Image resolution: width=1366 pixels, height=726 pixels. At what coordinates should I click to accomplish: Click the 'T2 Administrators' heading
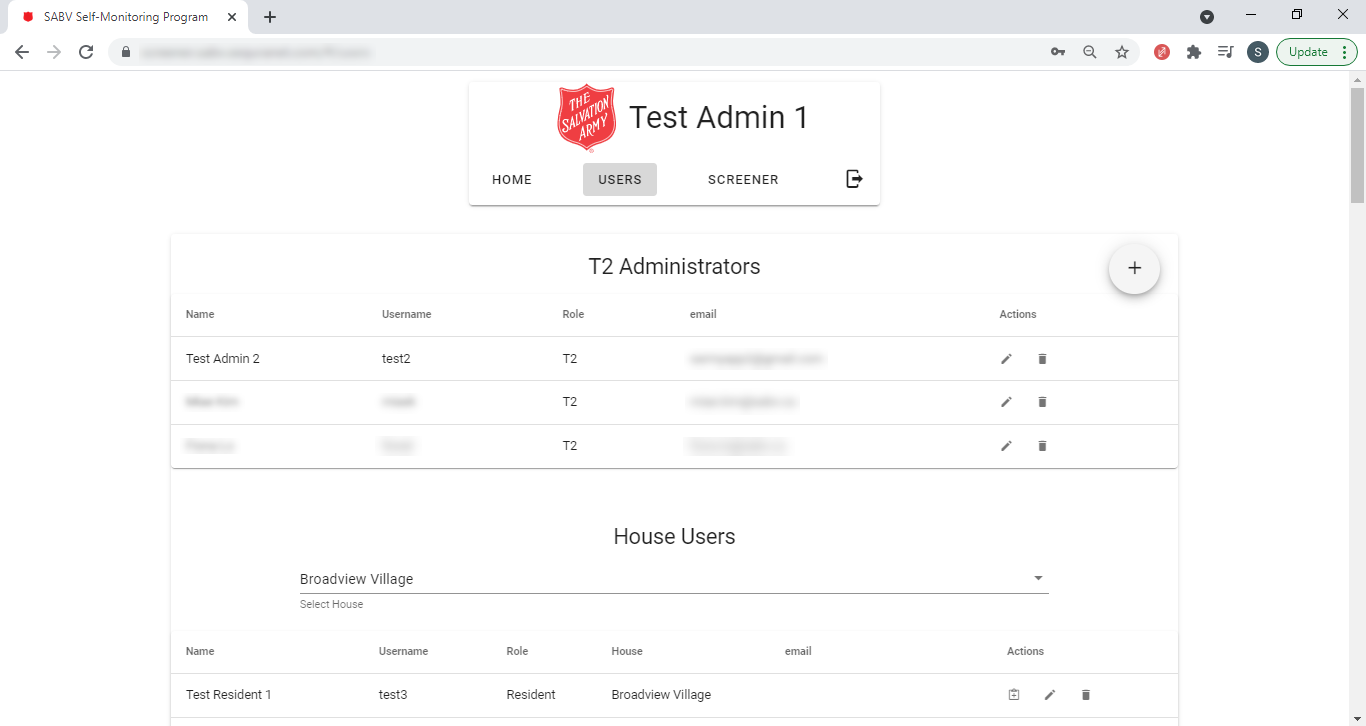[674, 267]
